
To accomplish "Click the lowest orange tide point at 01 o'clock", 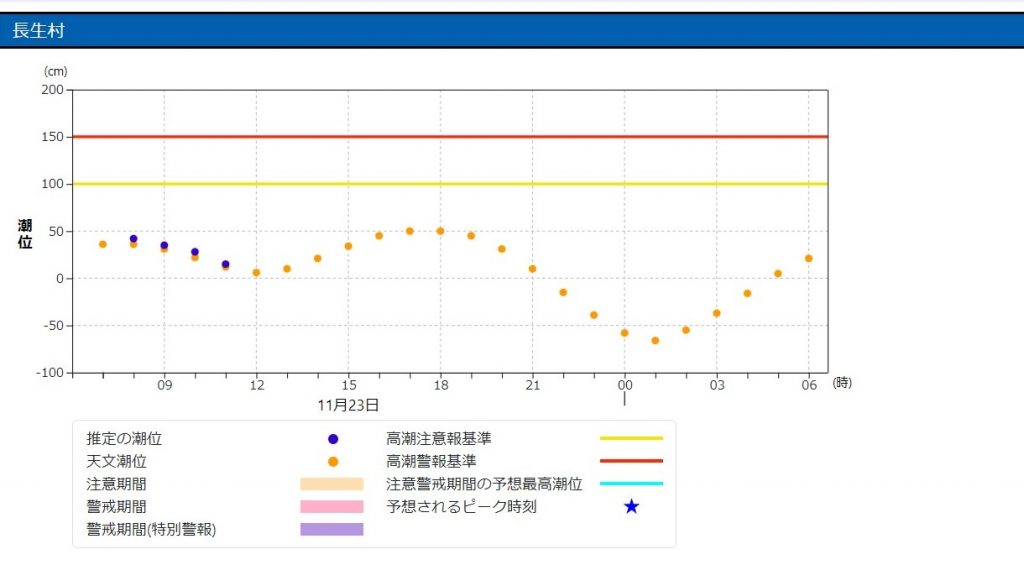I will (x=655, y=340).
